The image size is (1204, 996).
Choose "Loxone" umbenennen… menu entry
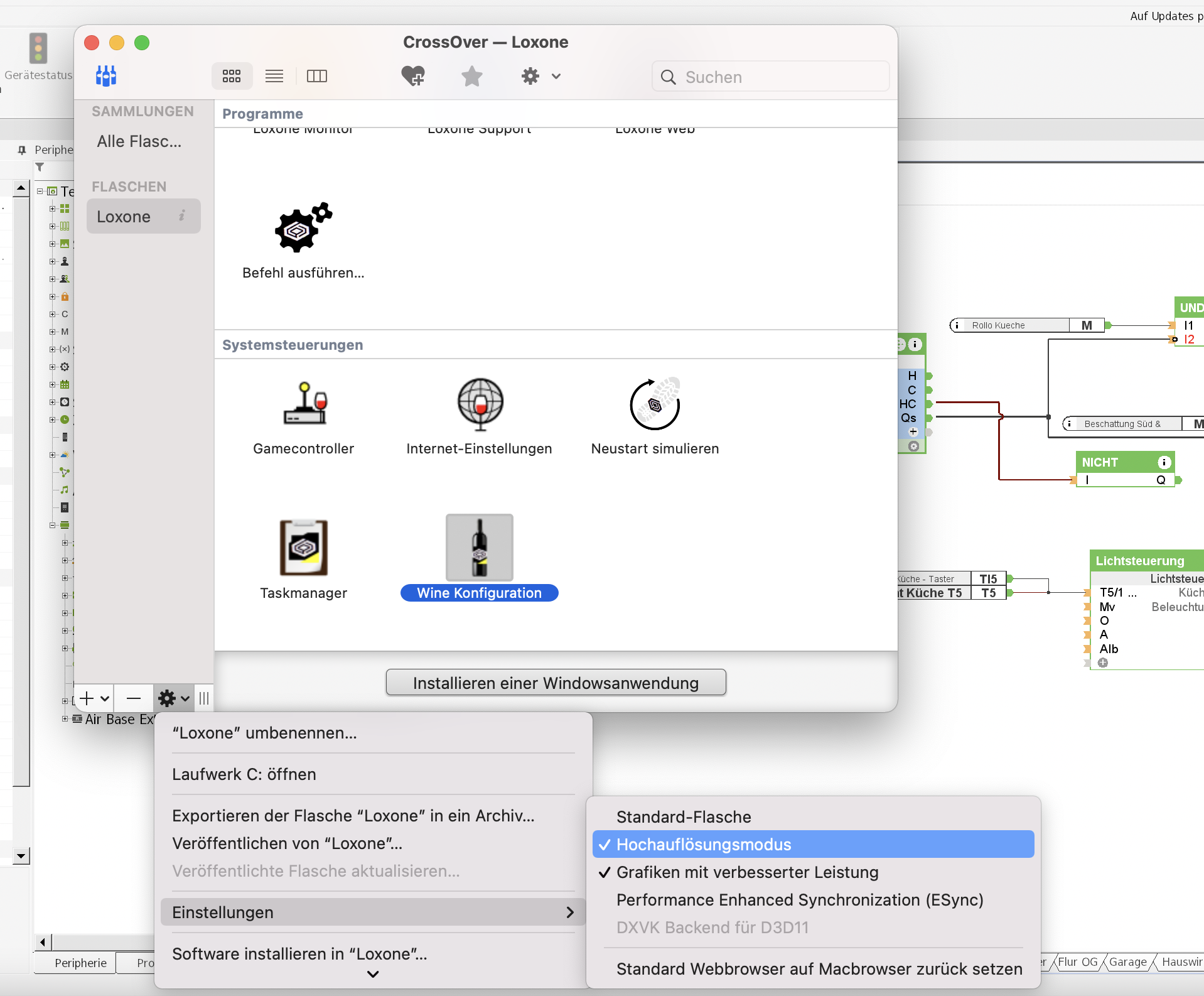point(264,733)
